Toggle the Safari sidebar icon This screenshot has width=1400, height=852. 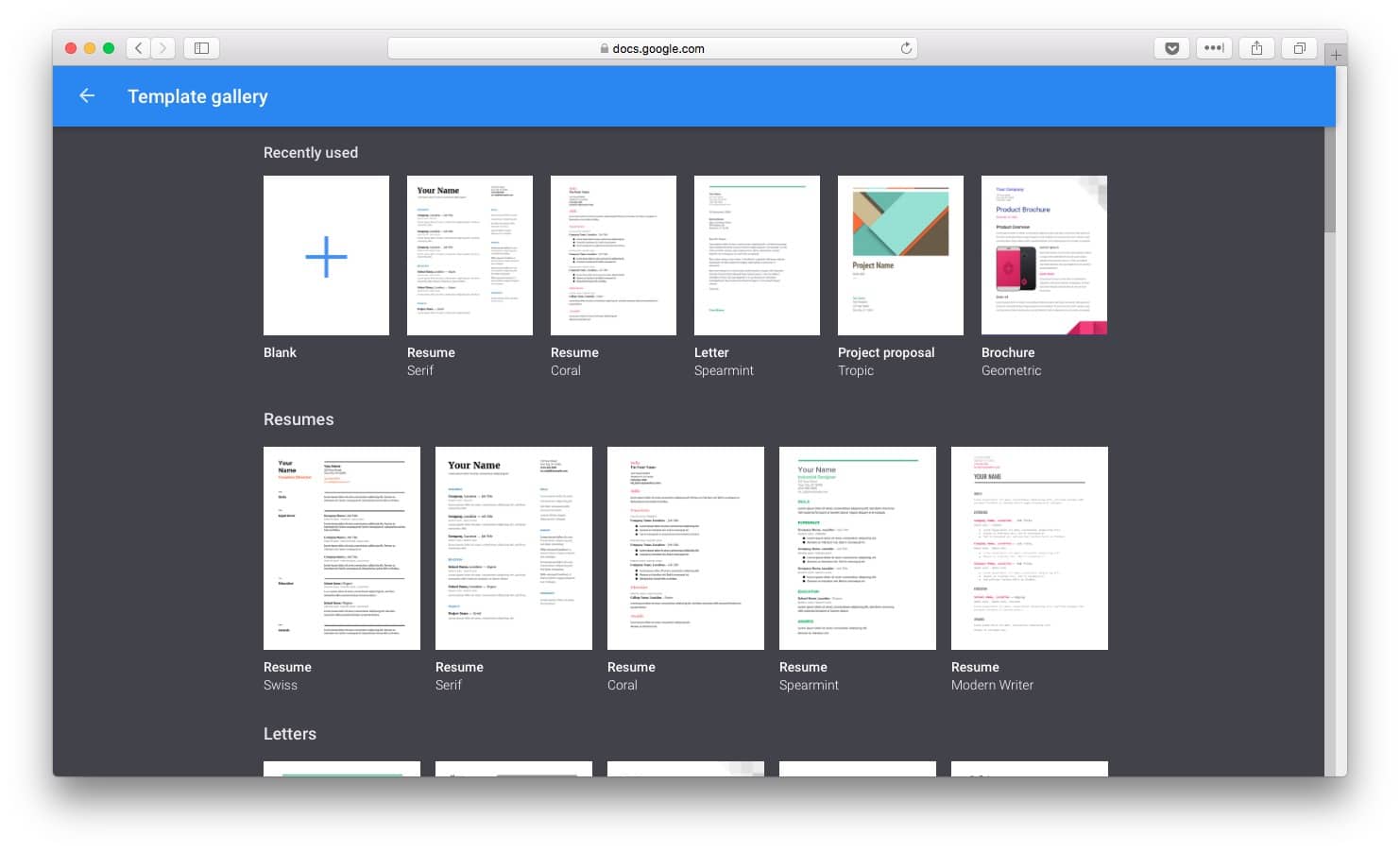tap(201, 48)
